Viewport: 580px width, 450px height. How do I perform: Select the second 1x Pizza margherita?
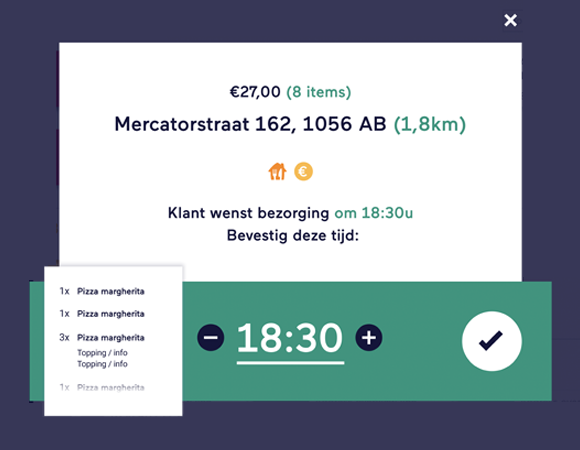click(102, 314)
